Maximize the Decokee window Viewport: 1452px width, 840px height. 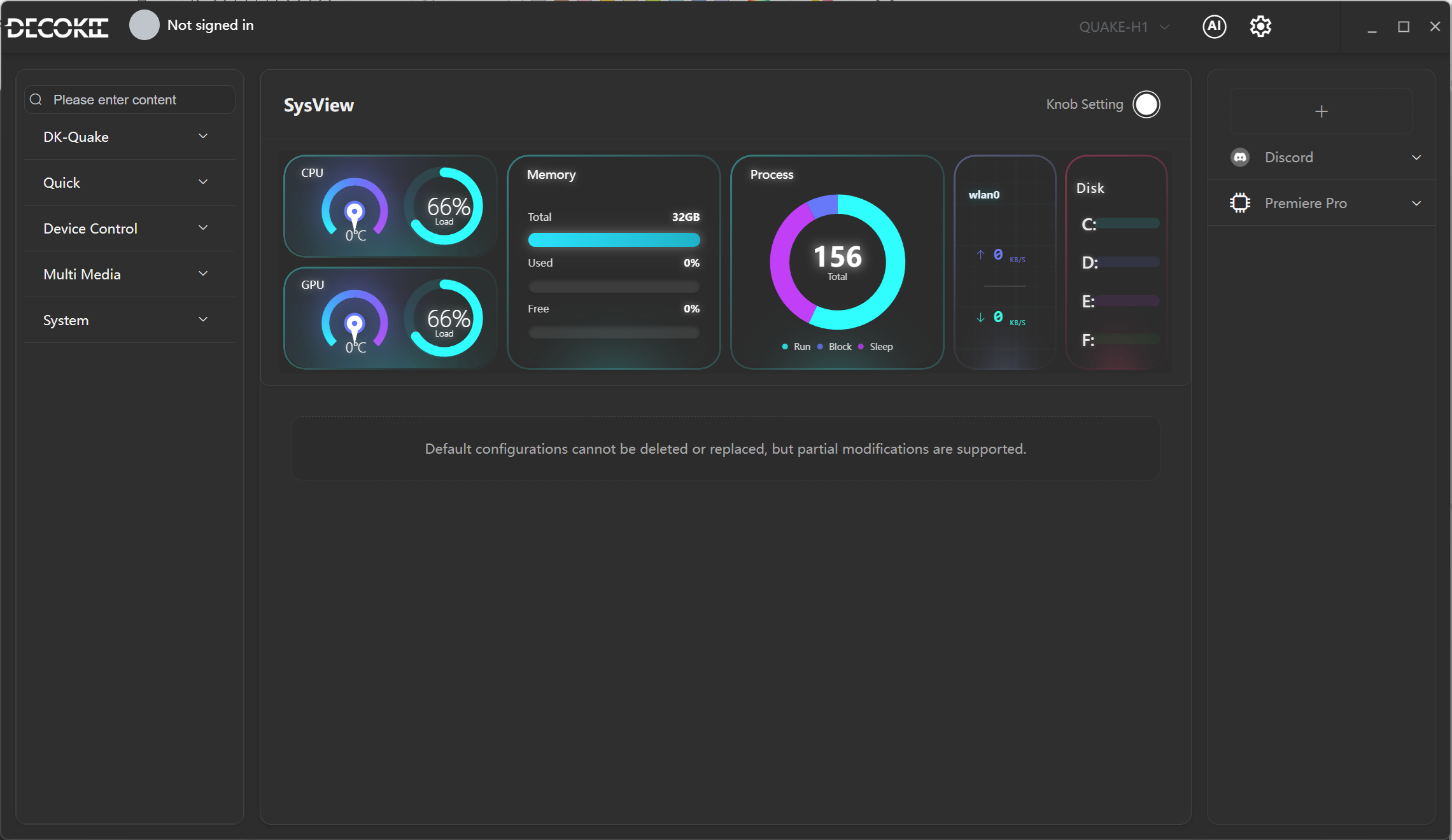click(1404, 27)
